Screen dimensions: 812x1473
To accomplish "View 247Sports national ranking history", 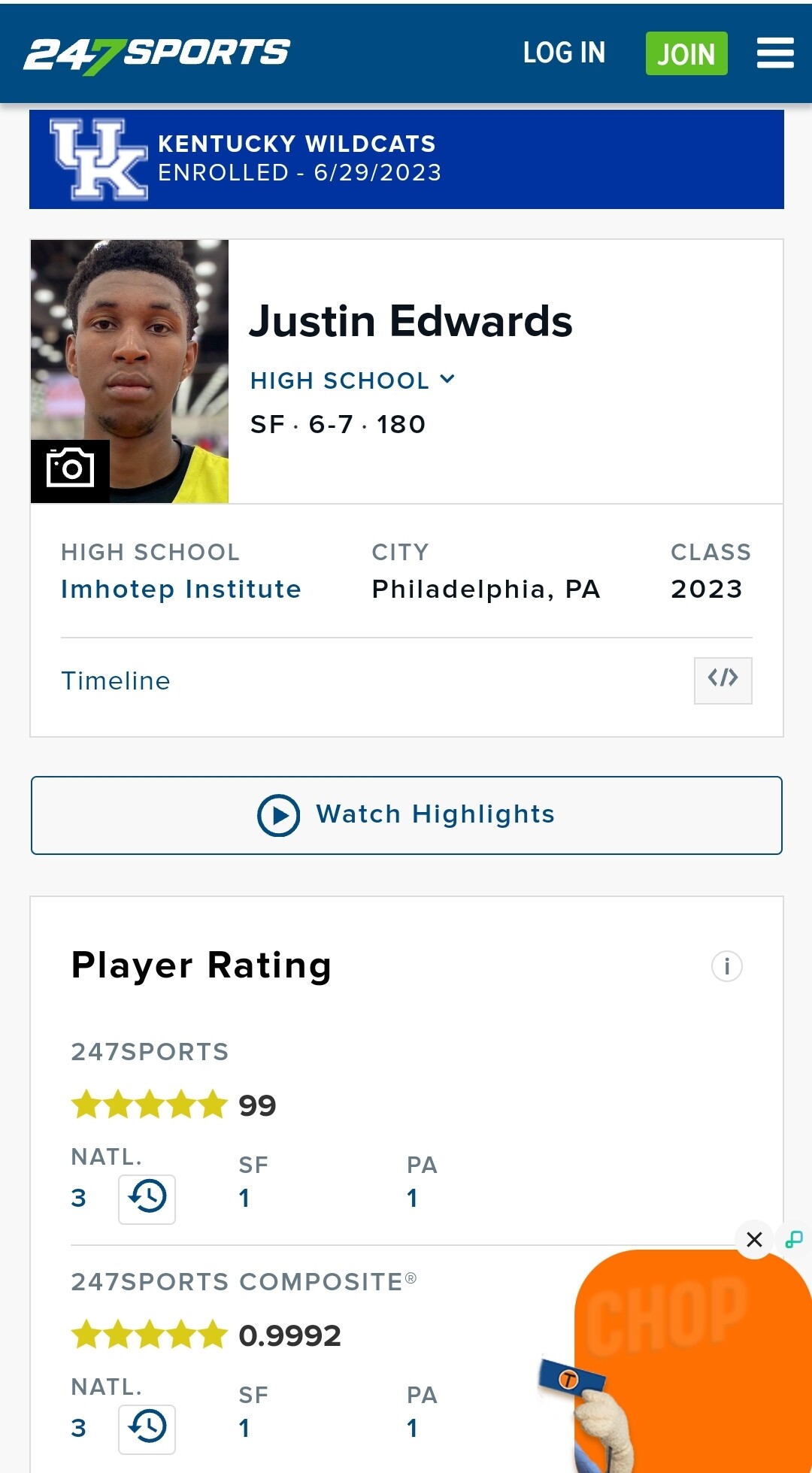I will (147, 1199).
